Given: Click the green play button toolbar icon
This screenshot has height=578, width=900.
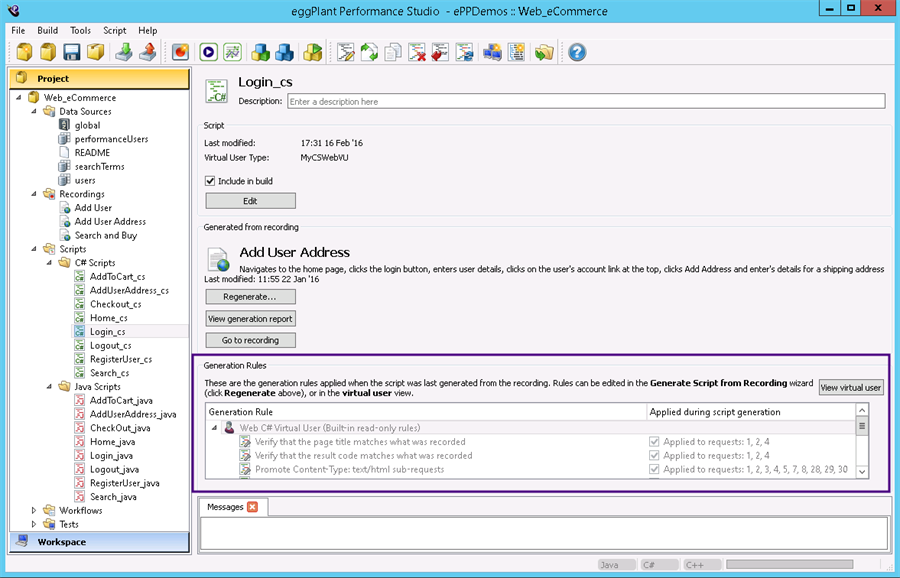Looking at the screenshot, I should pos(208,52).
